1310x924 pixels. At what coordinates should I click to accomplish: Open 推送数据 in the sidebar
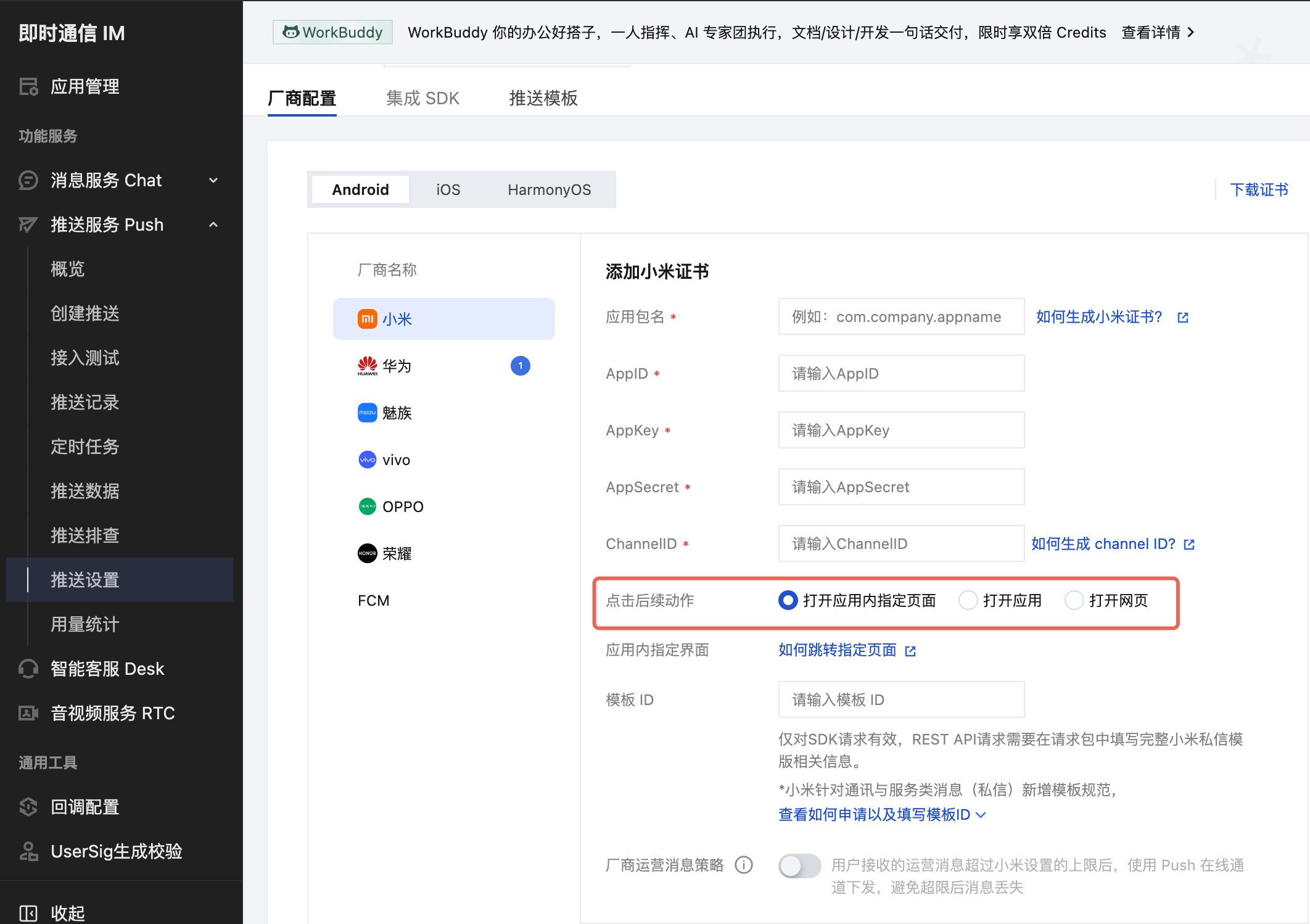tap(85, 491)
